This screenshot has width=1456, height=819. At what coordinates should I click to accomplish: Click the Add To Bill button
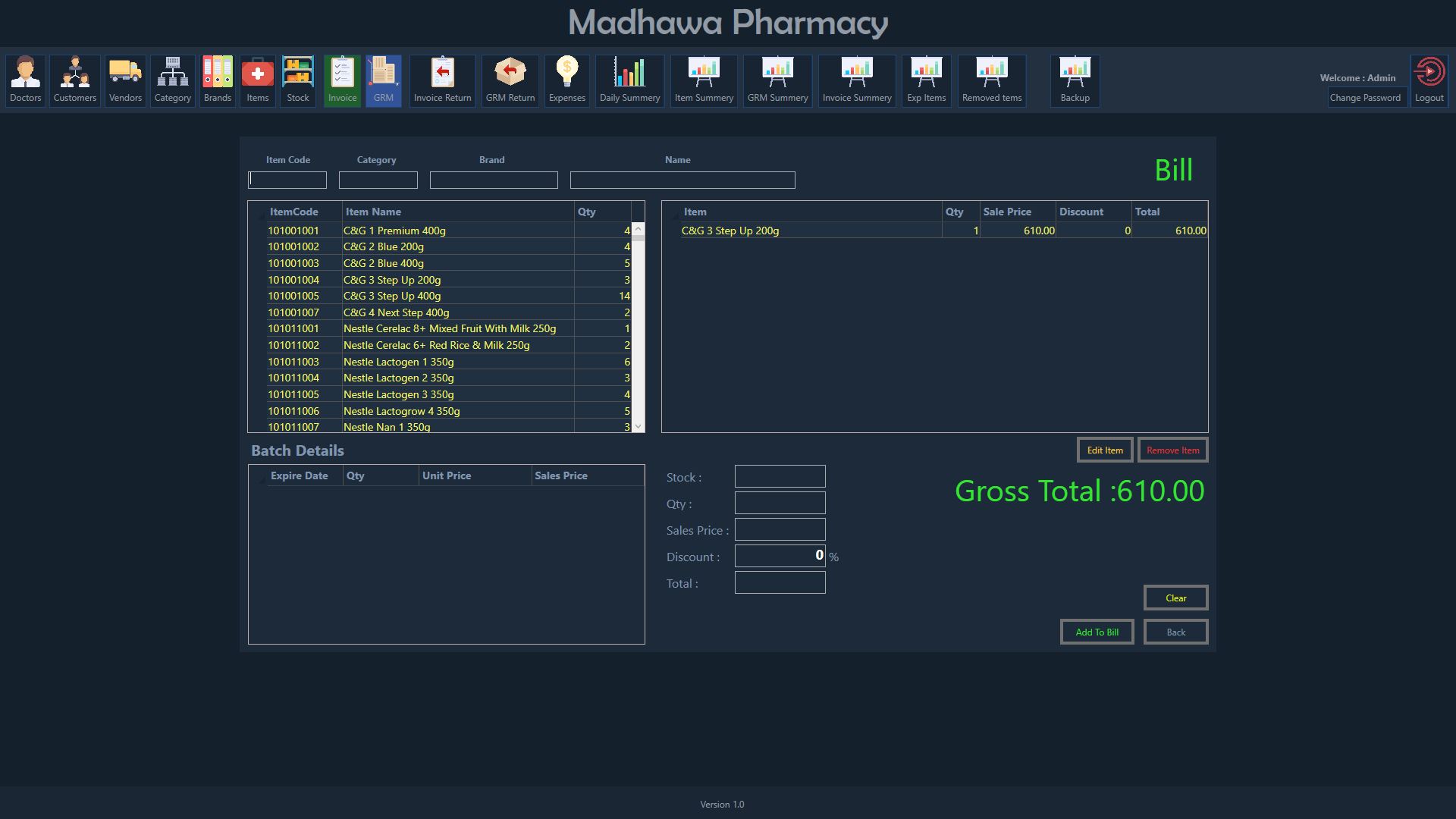1097,632
